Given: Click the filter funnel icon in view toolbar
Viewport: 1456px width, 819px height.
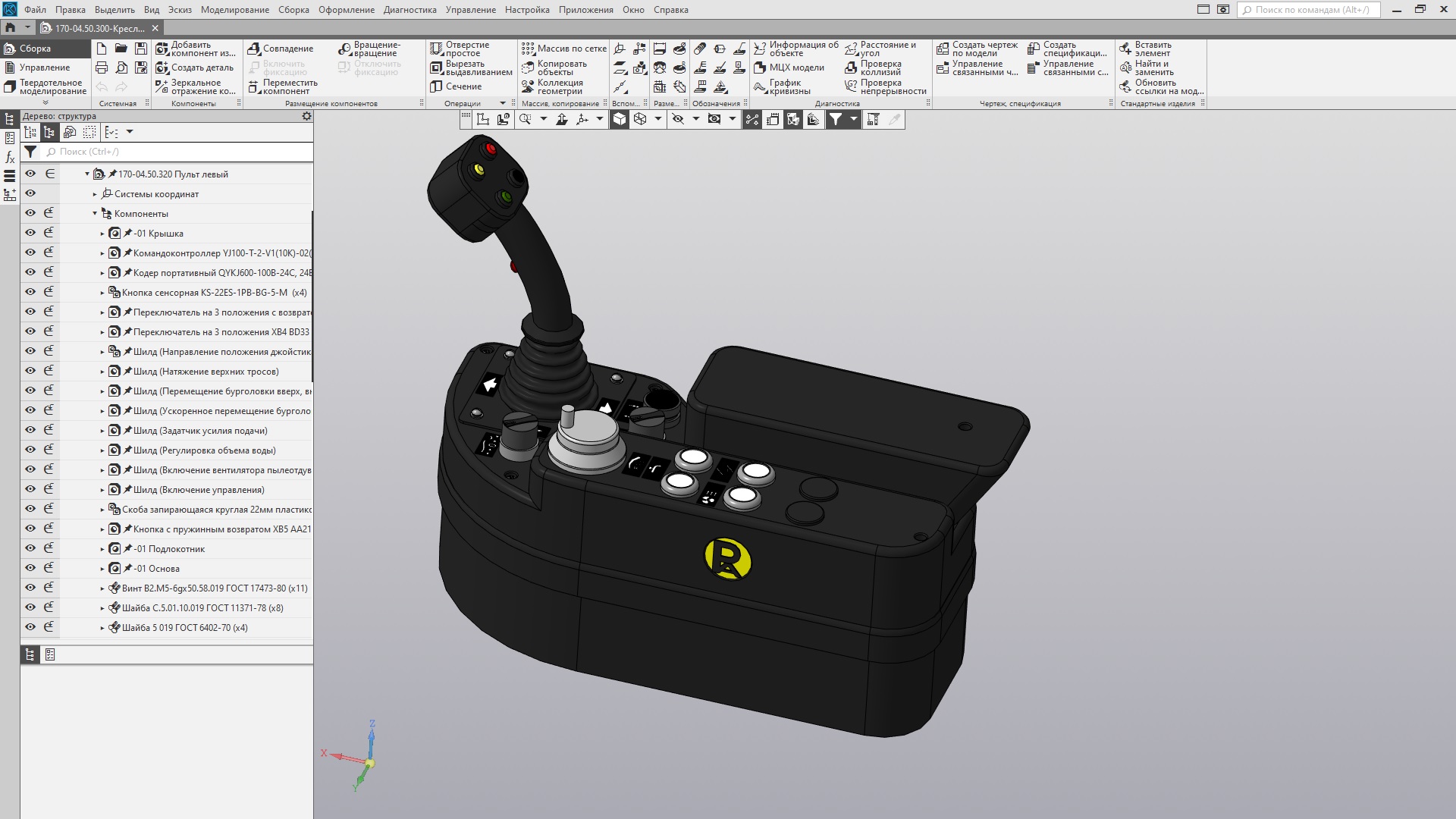Looking at the screenshot, I should point(835,119).
